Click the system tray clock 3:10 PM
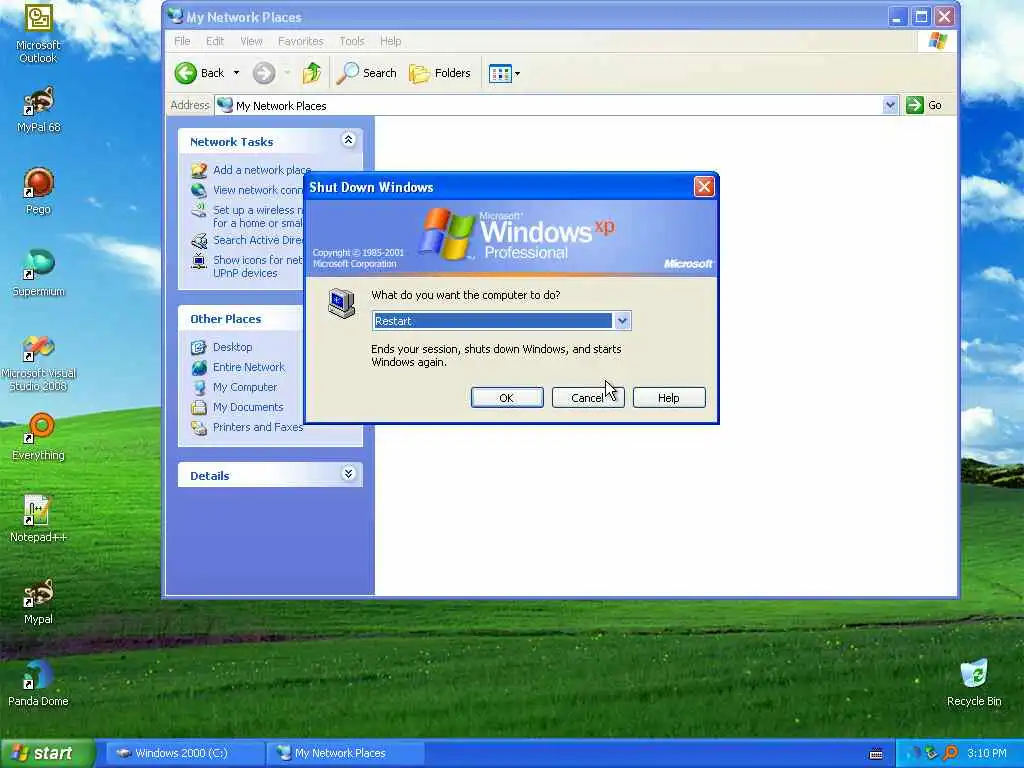This screenshot has width=1024, height=768. point(987,753)
